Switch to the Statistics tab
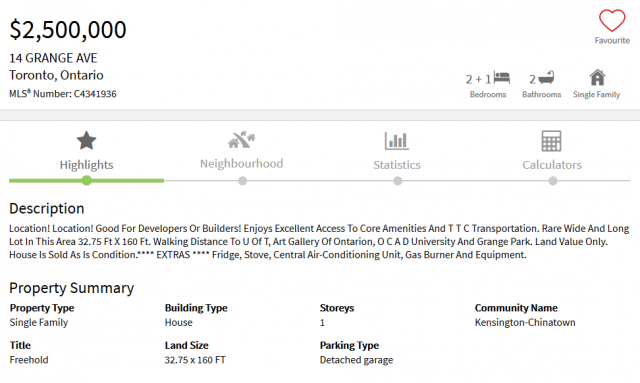Viewport: 640px width, 383px height. tap(397, 165)
